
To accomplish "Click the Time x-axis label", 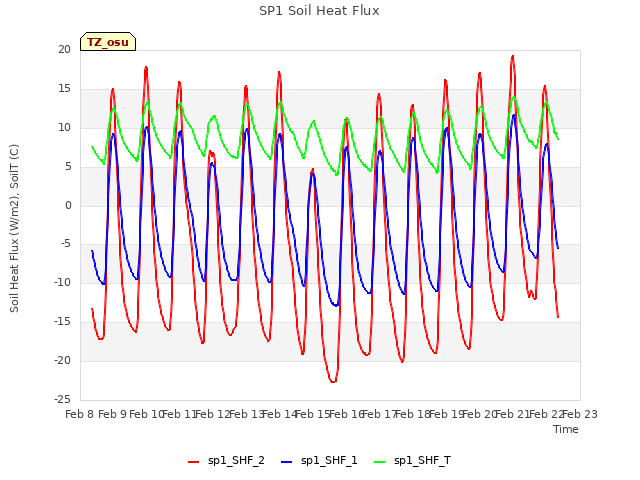I will click(566, 429).
